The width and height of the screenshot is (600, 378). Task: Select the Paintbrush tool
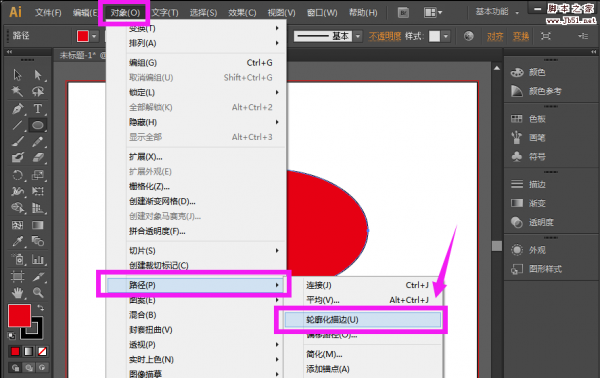click(18, 142)
